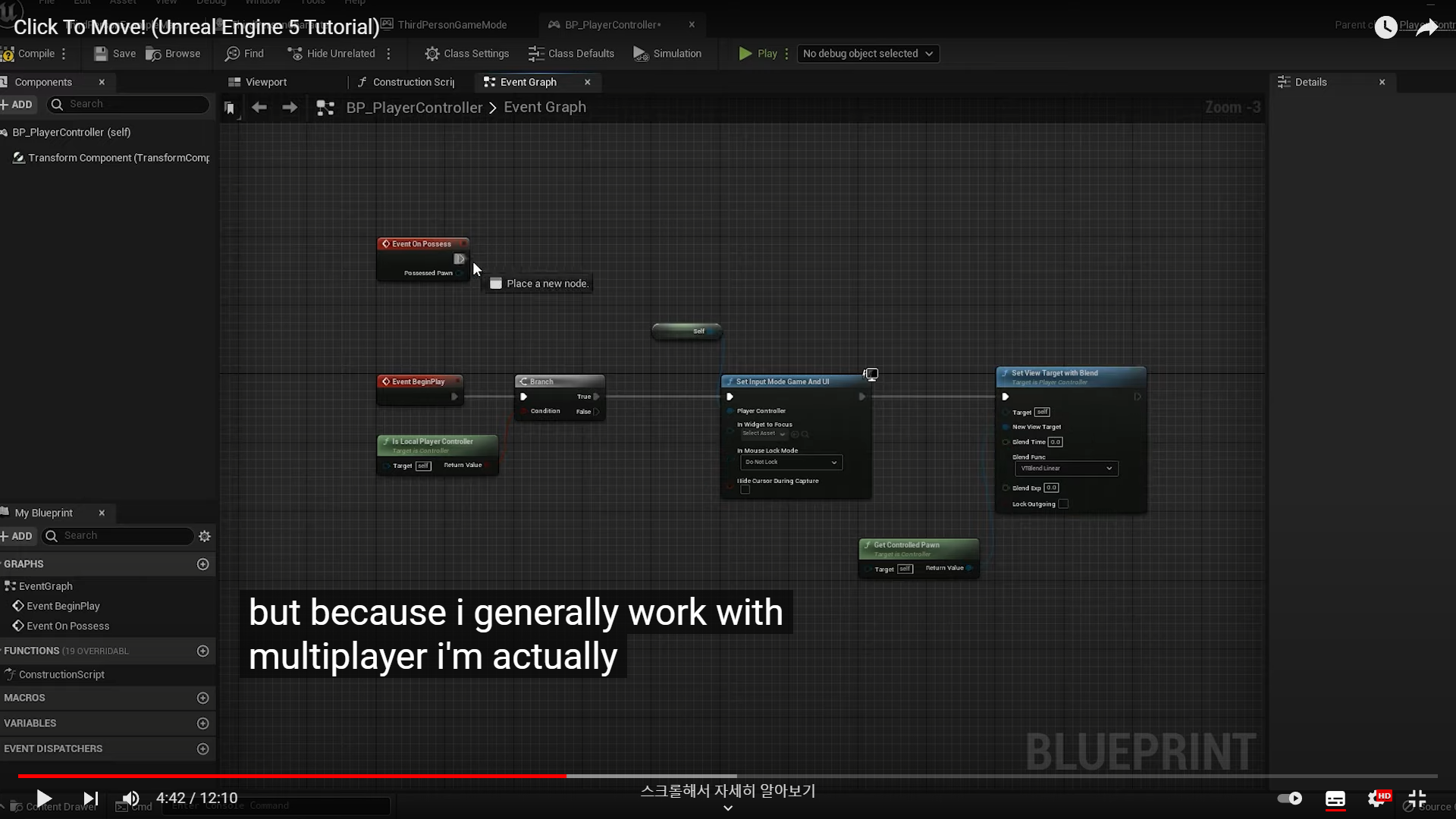Image resolution: width=1456 pixels, height=819 pixels.
Task: Navigate back with graph left arrow
Action: [x=259, y=108]
